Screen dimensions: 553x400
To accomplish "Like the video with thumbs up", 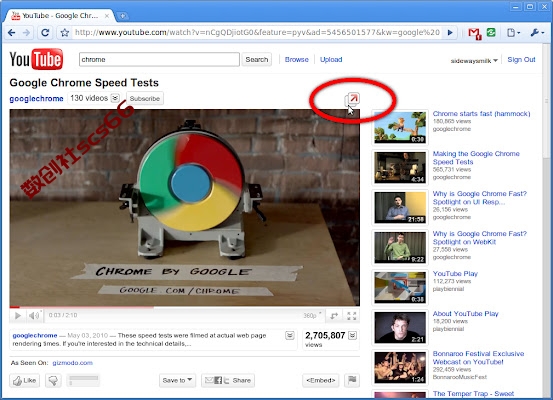I will (24, 380).
